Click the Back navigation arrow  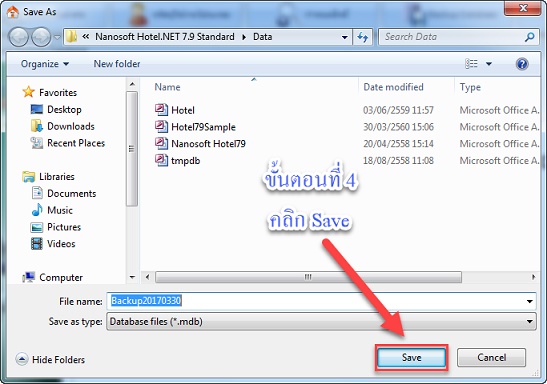click(x=18, y=37)
